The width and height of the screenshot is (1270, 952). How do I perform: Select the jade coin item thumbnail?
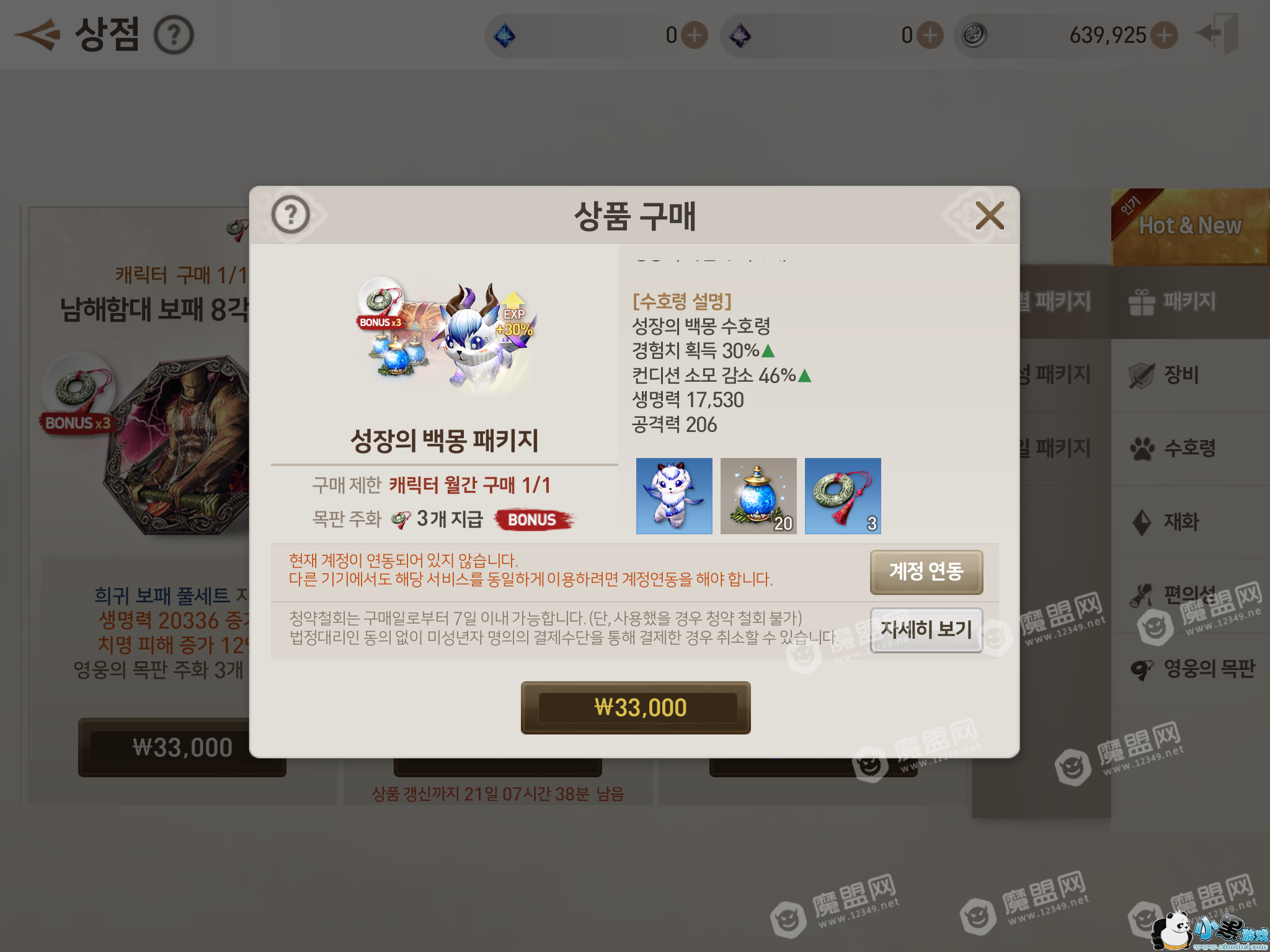(x=843, y=496)
